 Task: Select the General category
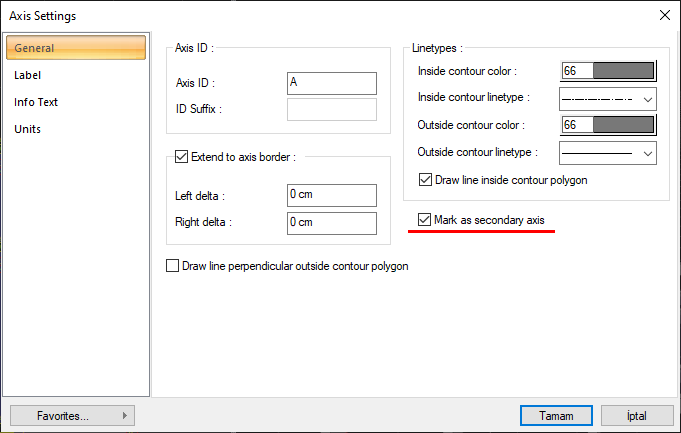(76, 48)
